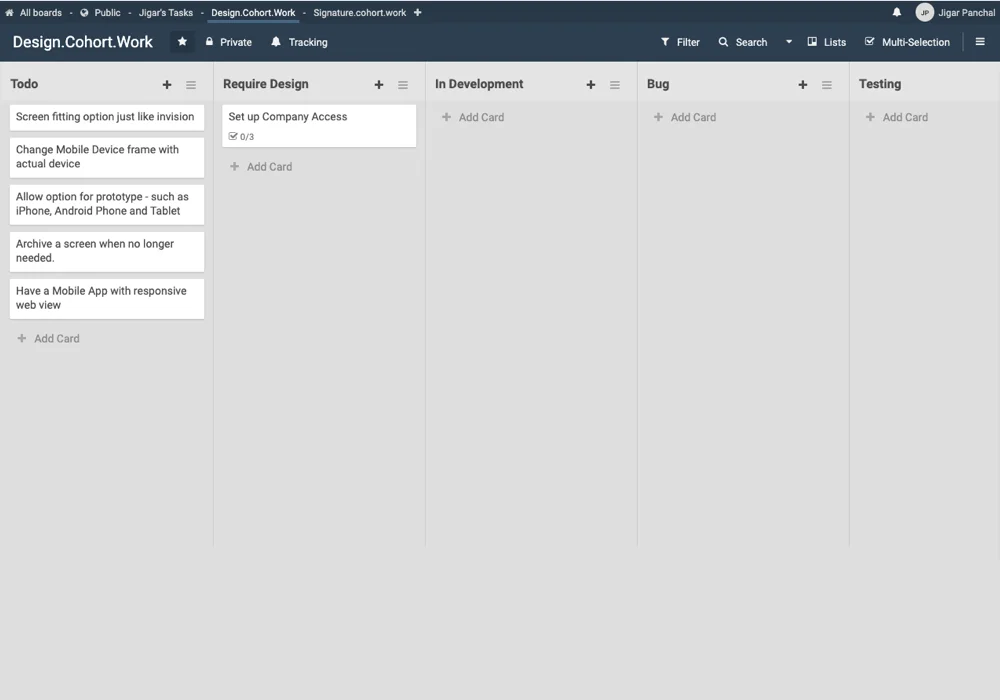Viewport: 1000px width, 700px height.
Task: Open notifications via the bell icon
Action: [x=898, y=12]
